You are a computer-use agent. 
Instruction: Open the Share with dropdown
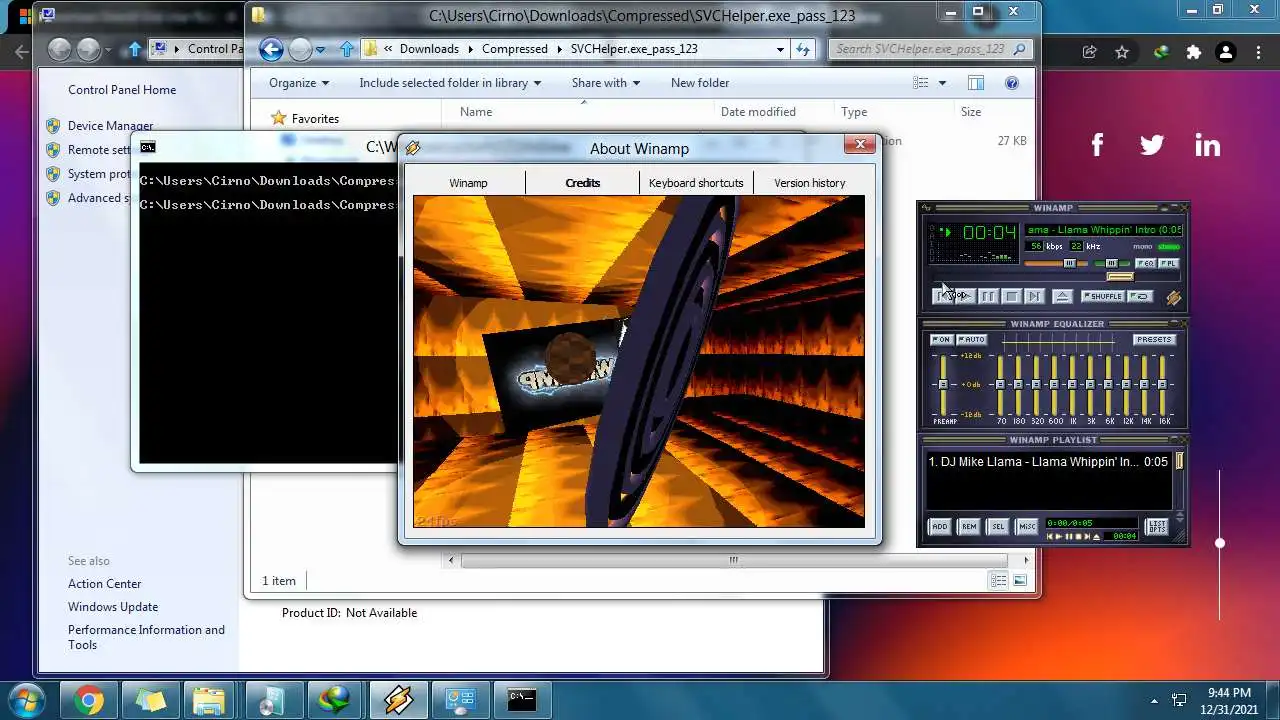pos(606,83)
